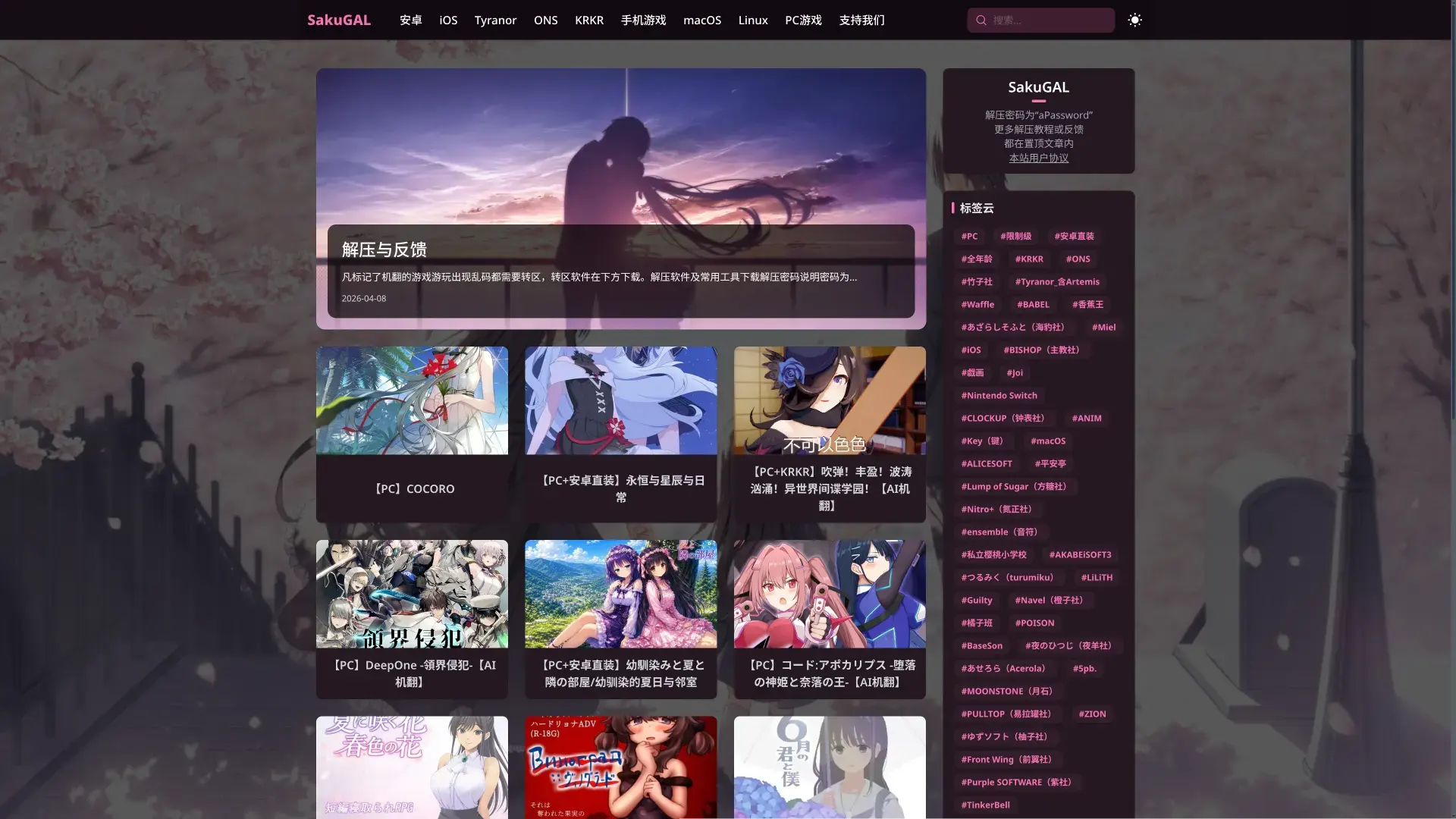Click the #AKABEiSOFT3 tag
This screenshot has height=819, width=1456.
point(1080,555)
